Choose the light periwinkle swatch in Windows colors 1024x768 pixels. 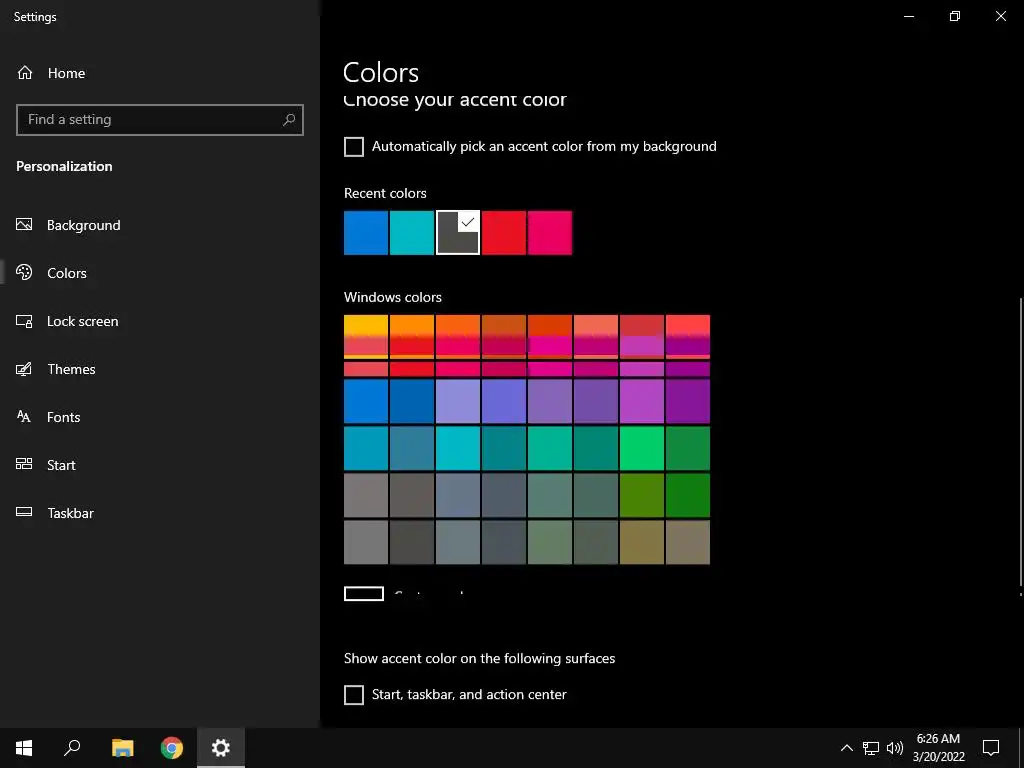458,401
